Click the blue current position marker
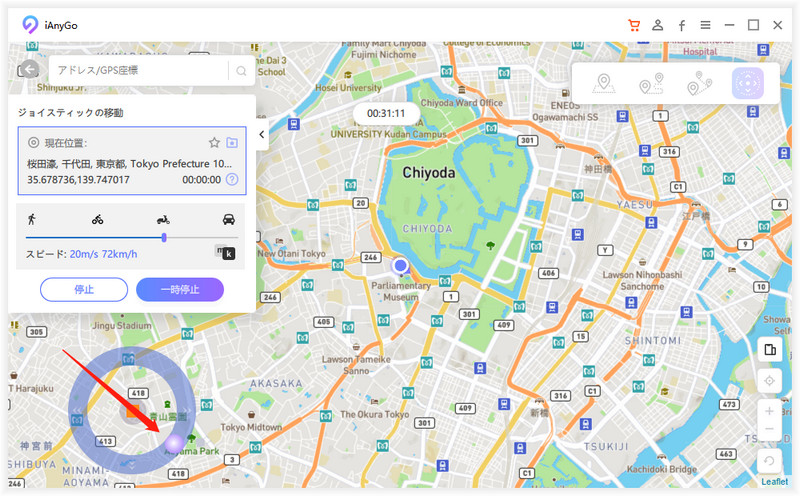The image size is (800, 496). pos(401,265)
